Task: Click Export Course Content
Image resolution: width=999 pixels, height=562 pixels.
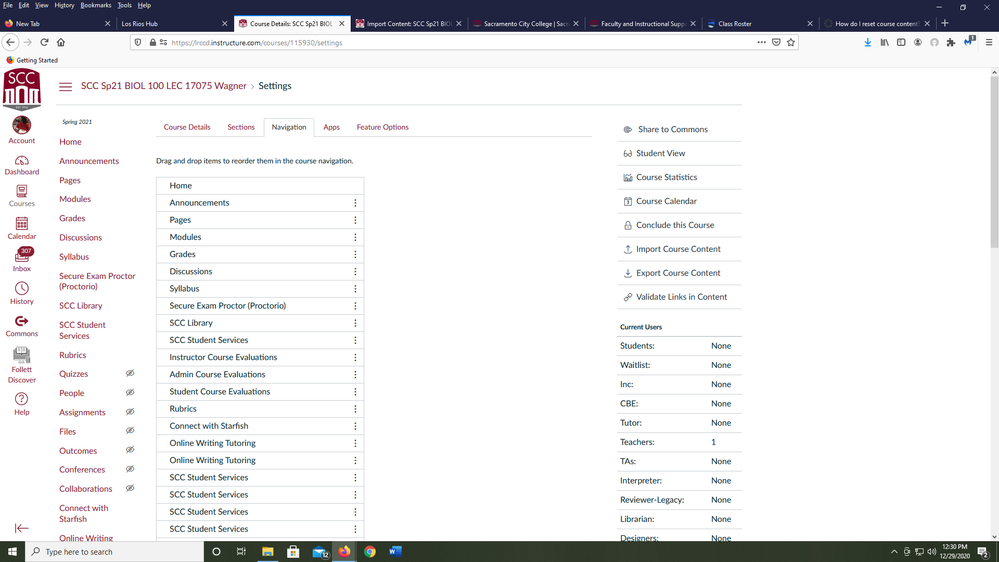Action: point(678,273)
